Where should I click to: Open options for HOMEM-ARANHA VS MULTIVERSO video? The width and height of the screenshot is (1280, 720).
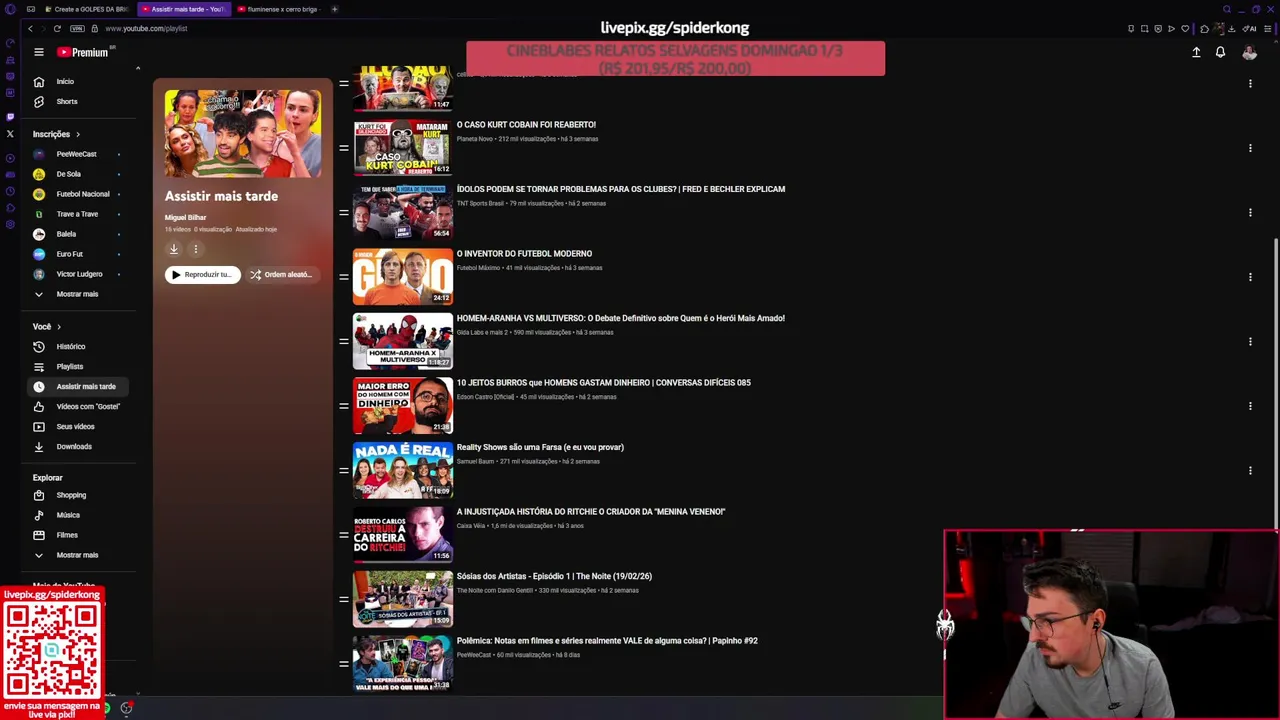(x=1250, y=341)
